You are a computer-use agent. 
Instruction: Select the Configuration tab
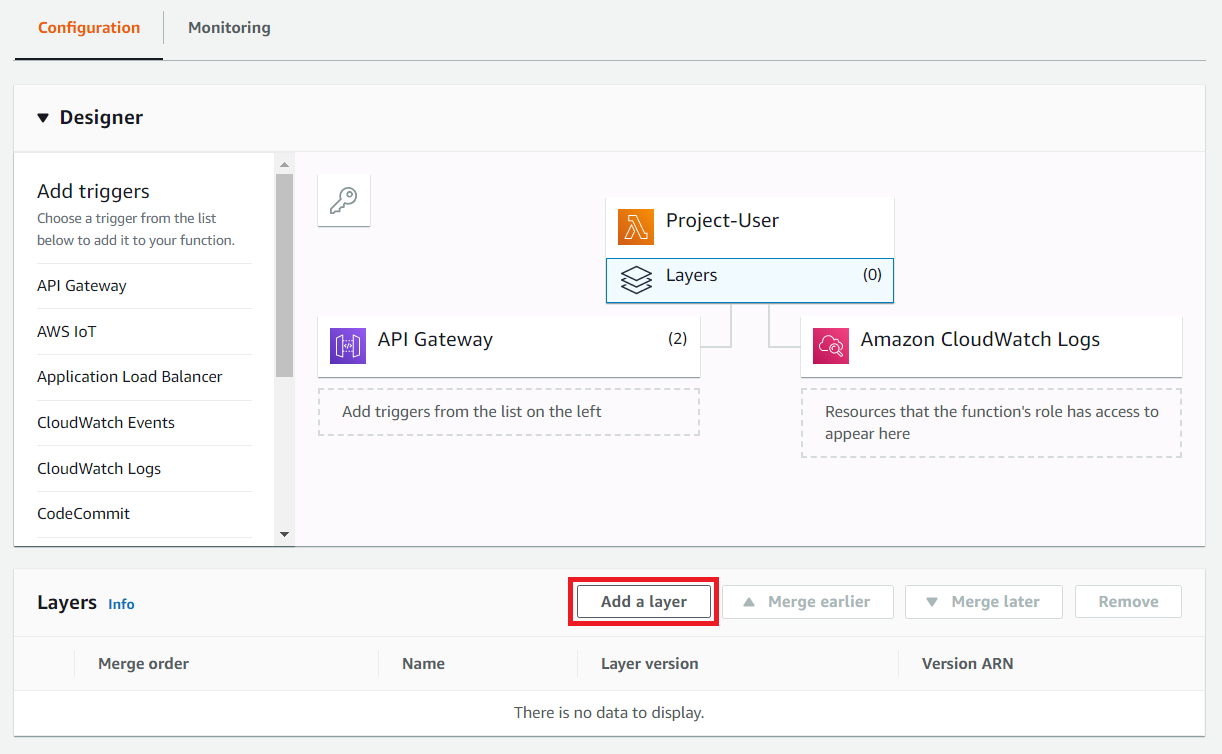pyautogui.click(x=89, y=28)
